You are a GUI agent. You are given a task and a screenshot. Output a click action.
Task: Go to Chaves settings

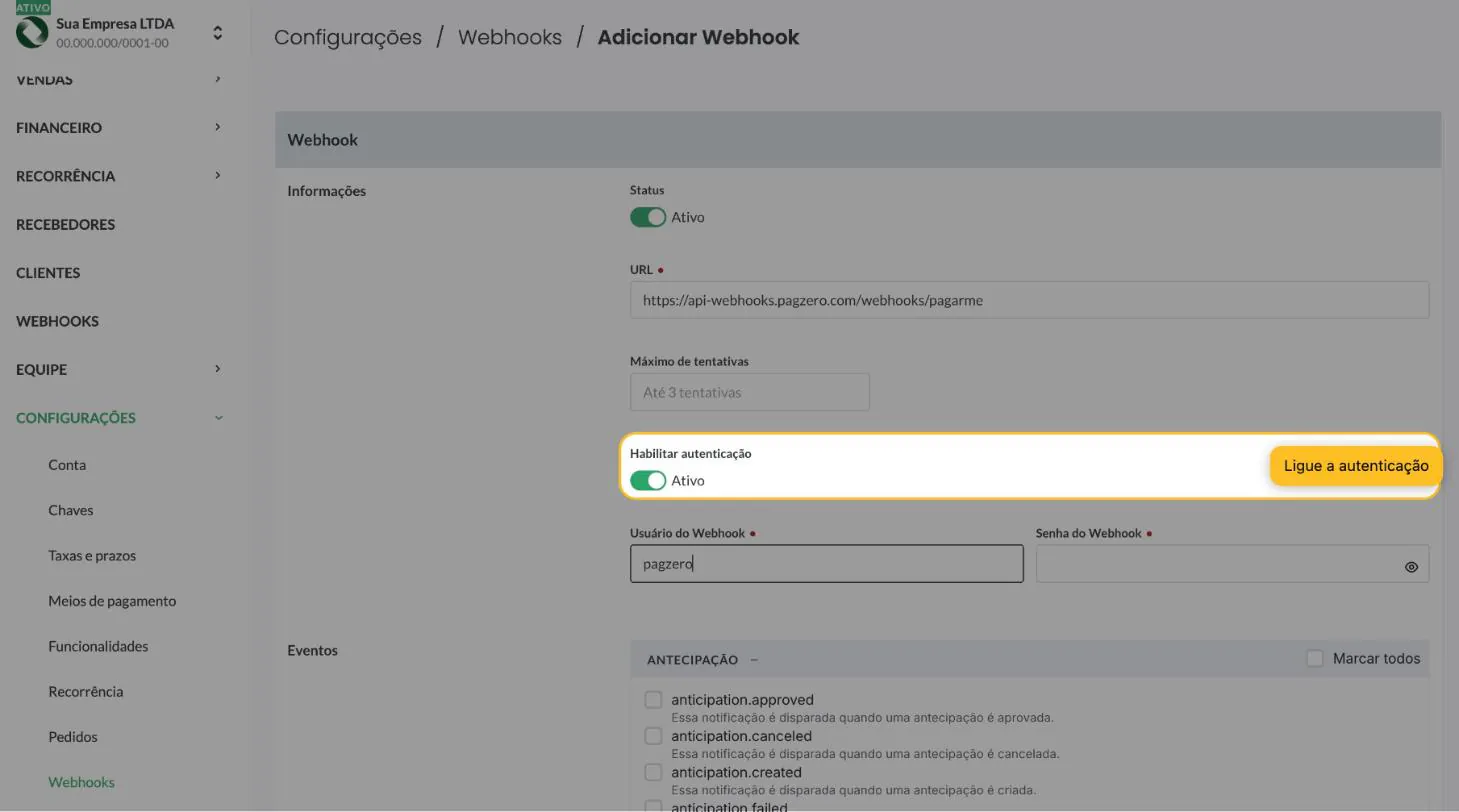coord(70,510)
